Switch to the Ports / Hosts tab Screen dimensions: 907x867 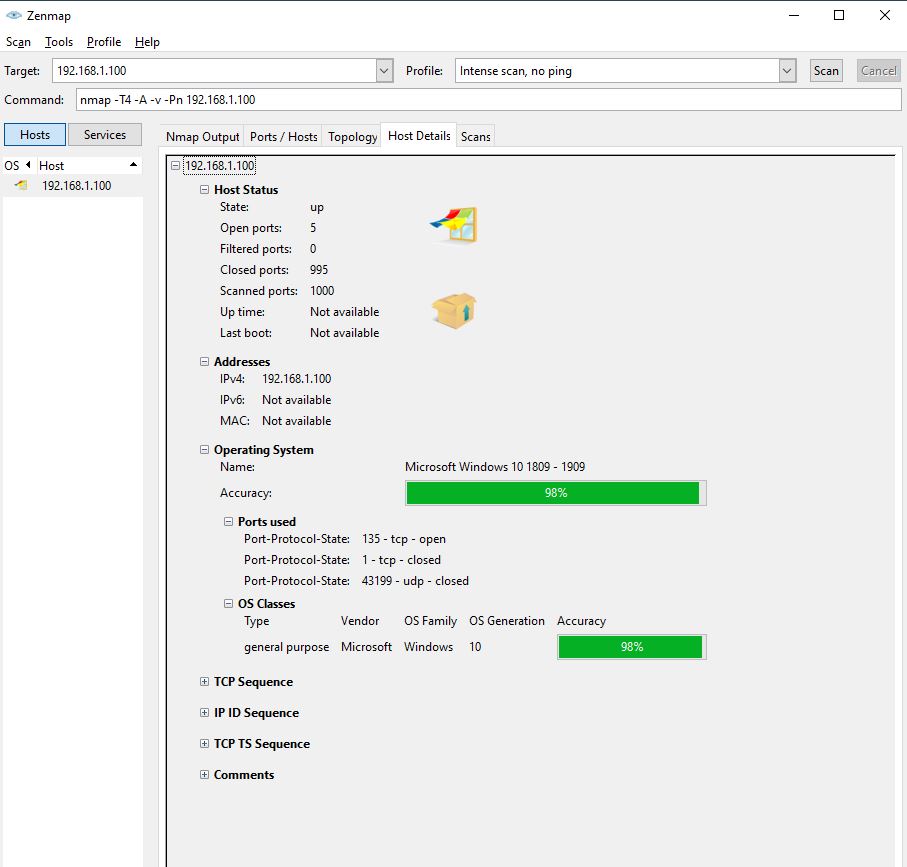coord(283,136)
